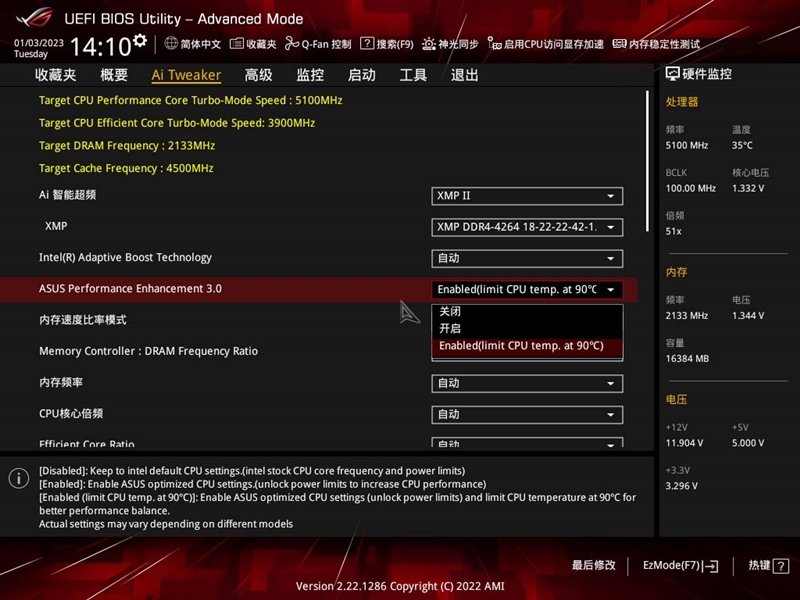The image size is (800, 600).
Task: Click the 1.332 V core voltage value
Action: click(x=748, y=188)
